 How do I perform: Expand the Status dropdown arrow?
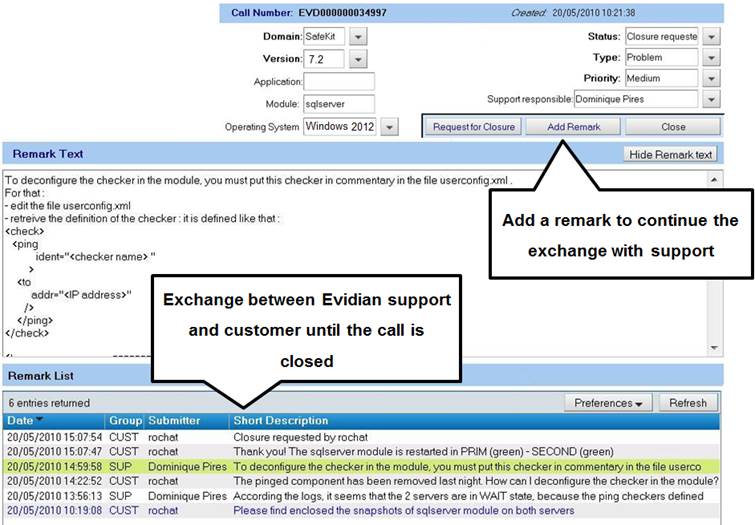pos(711,37)
